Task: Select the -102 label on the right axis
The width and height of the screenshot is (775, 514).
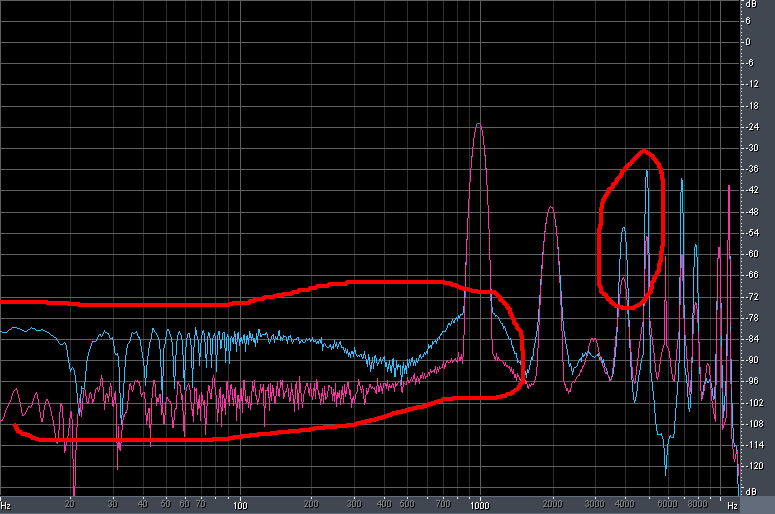Action: [753, 403]
